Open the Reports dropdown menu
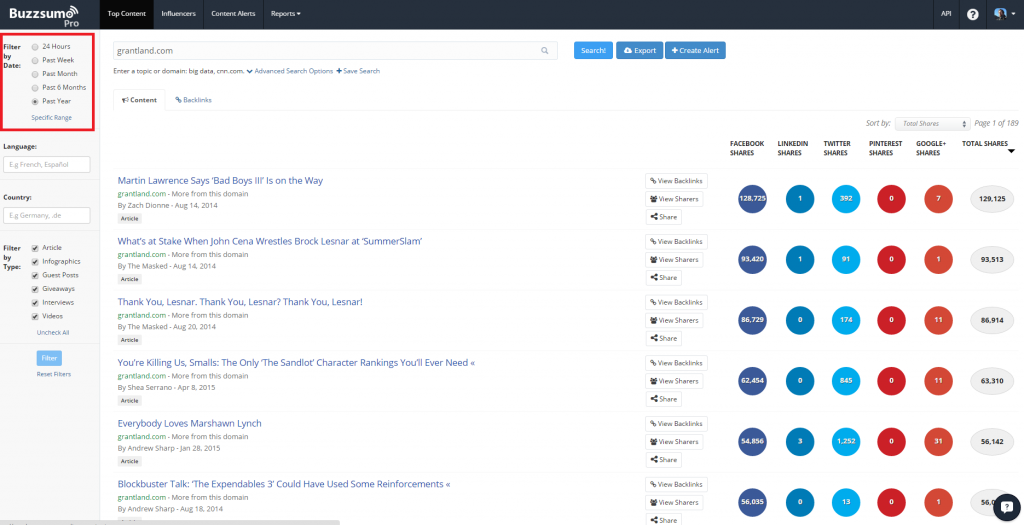This screenshot has width=1024, height=525. click(285, 14)
